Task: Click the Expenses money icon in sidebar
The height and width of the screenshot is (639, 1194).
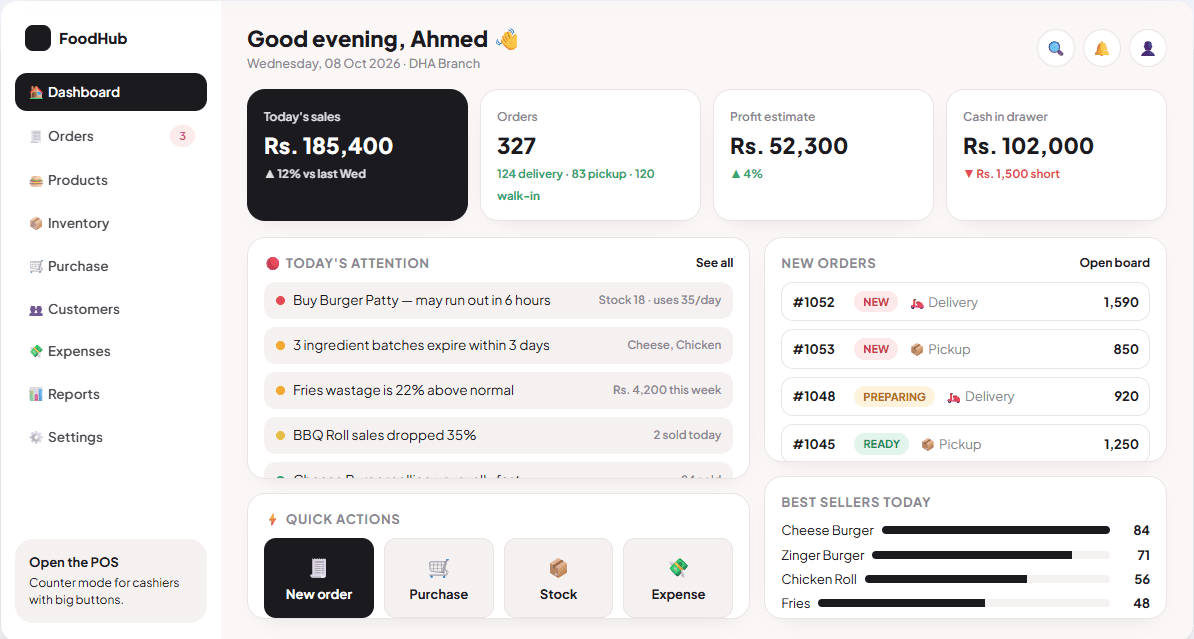Action: (x=36, y=351)
